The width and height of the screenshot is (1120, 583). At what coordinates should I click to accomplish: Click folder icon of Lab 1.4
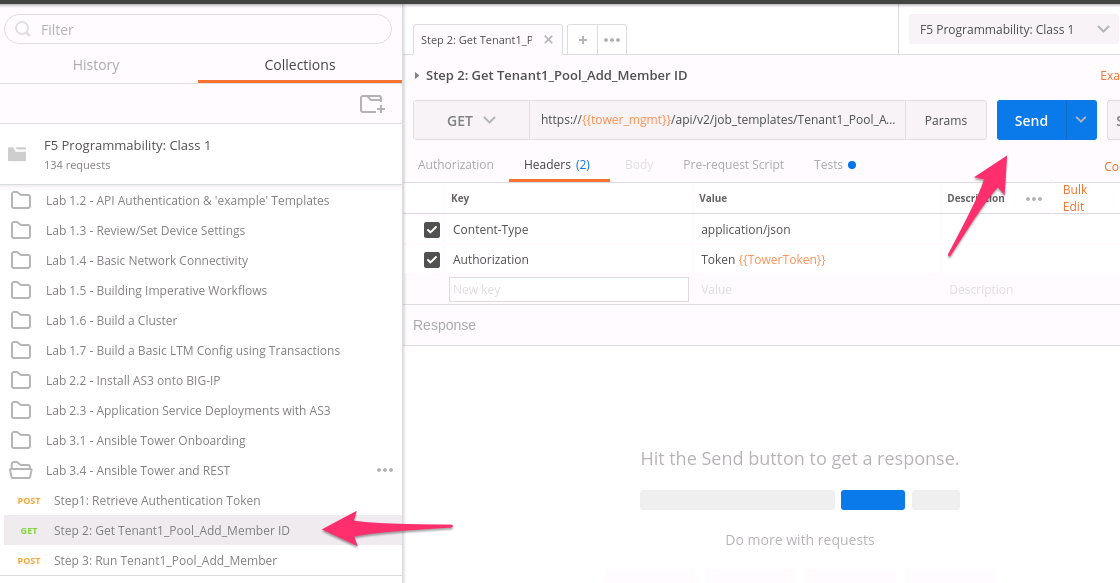(21, 261)
